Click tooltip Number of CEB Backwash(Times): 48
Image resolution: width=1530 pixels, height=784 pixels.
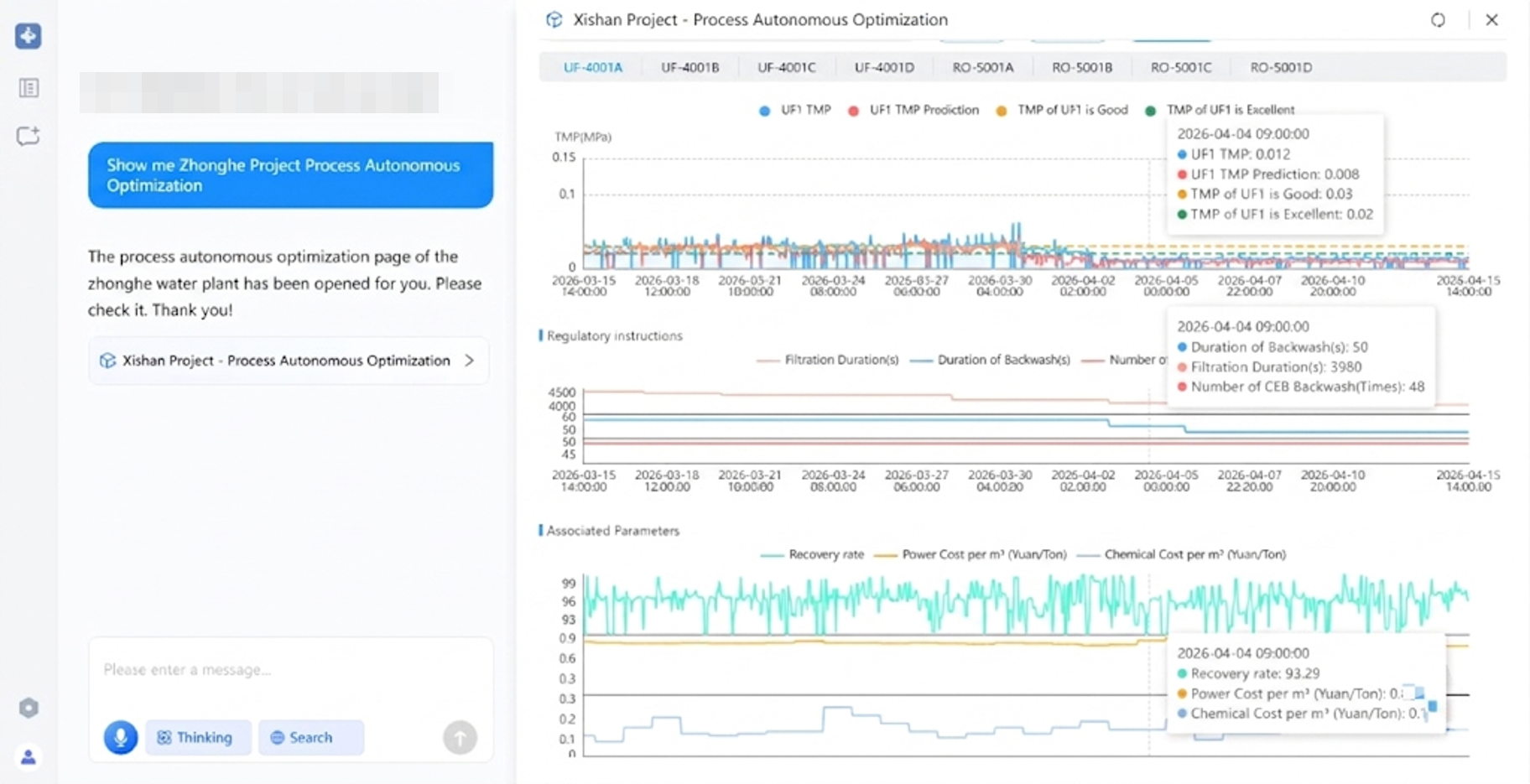pyautogui.click(x=1301, y=387)
